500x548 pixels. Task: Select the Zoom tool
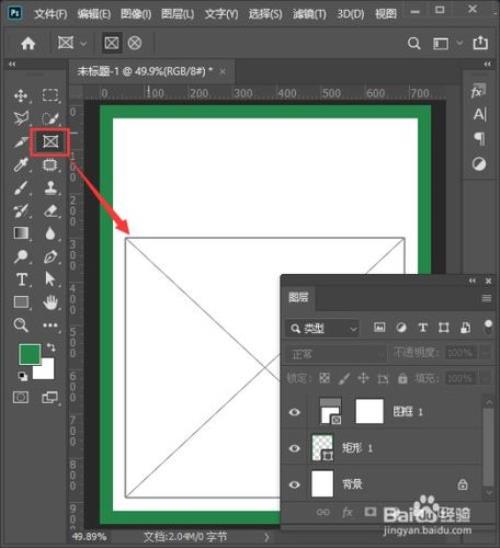pos(21,325)
